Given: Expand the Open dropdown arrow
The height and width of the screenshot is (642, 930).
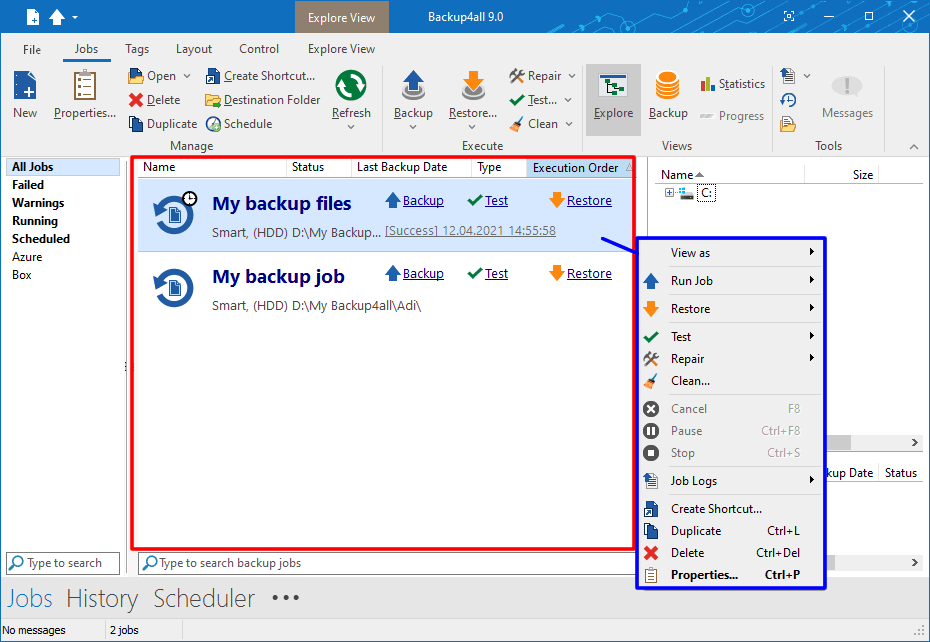Looking at the screenshot, I should tap(187, 76).
